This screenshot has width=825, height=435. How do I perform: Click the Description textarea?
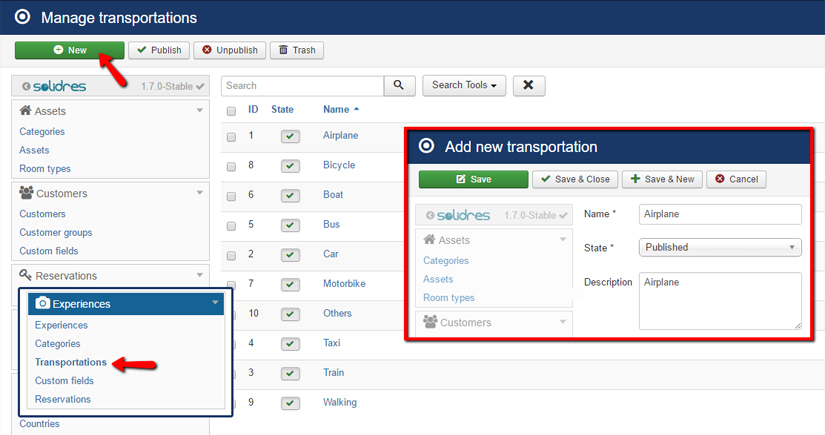720,301
